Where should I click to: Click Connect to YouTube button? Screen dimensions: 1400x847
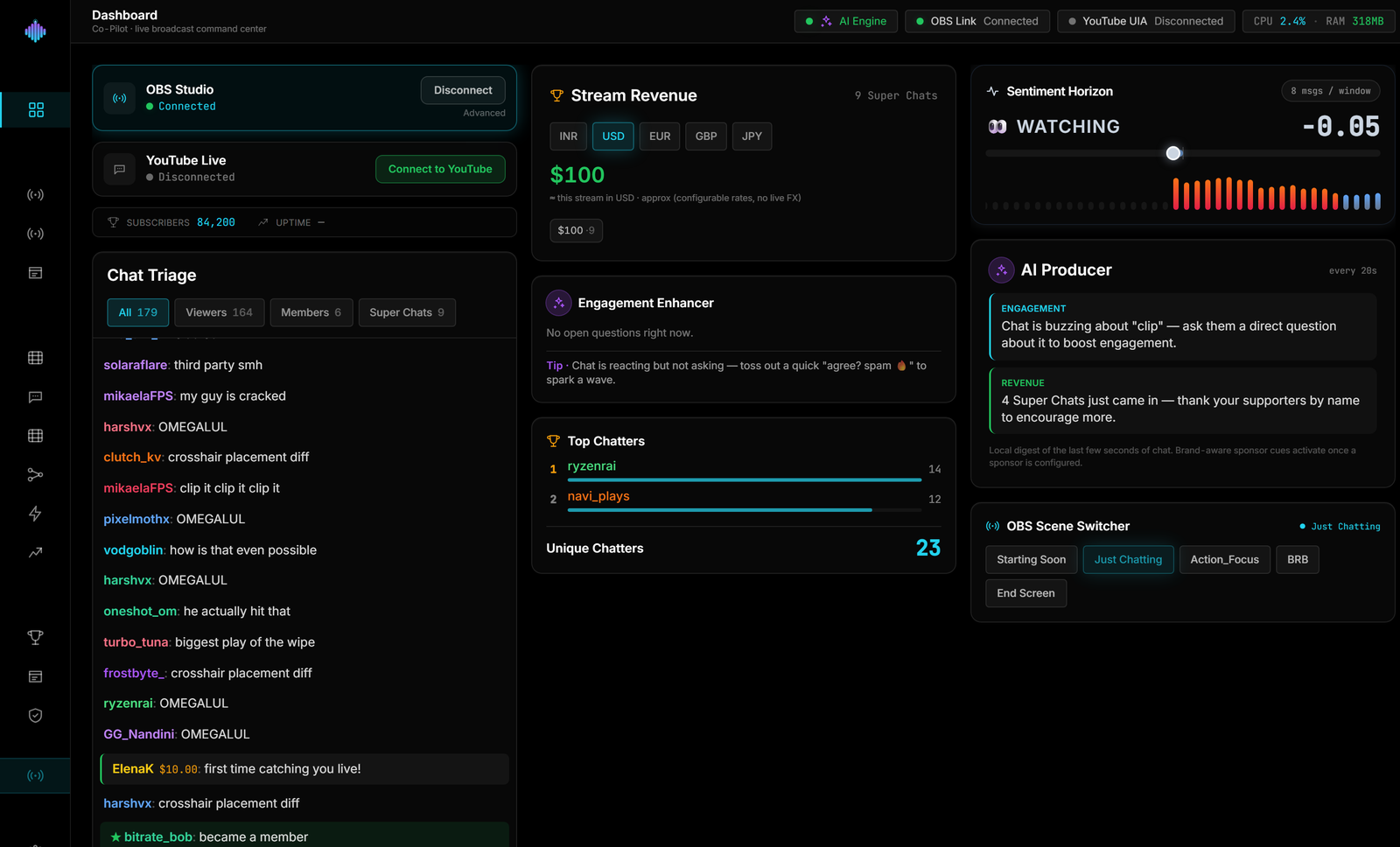[x=440, y=169]
